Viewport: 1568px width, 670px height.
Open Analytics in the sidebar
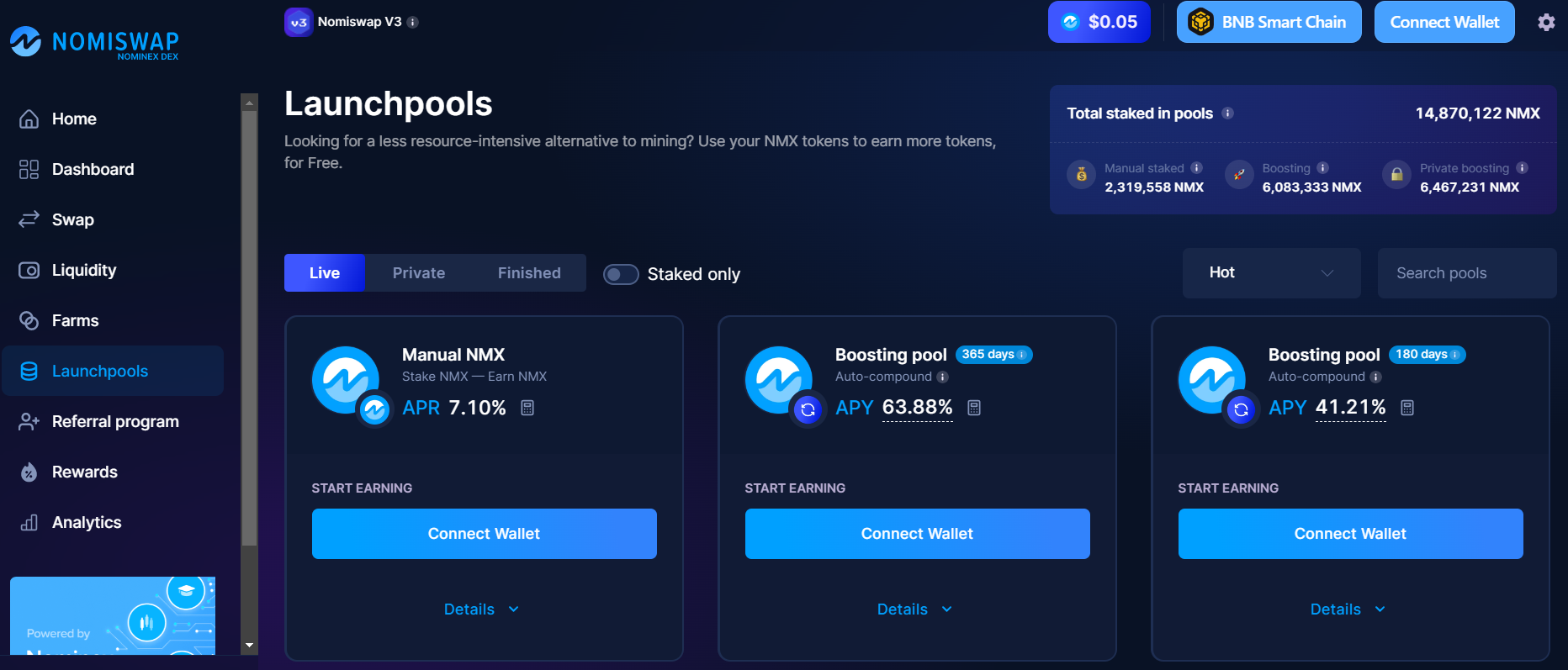[x=113, y=522]
